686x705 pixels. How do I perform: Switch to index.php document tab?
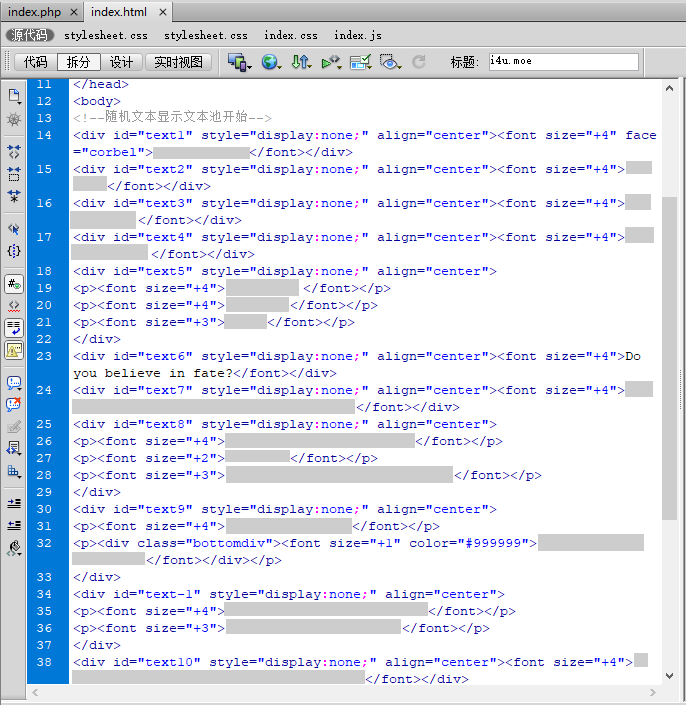pyautogui.click(x=35, y=11)
